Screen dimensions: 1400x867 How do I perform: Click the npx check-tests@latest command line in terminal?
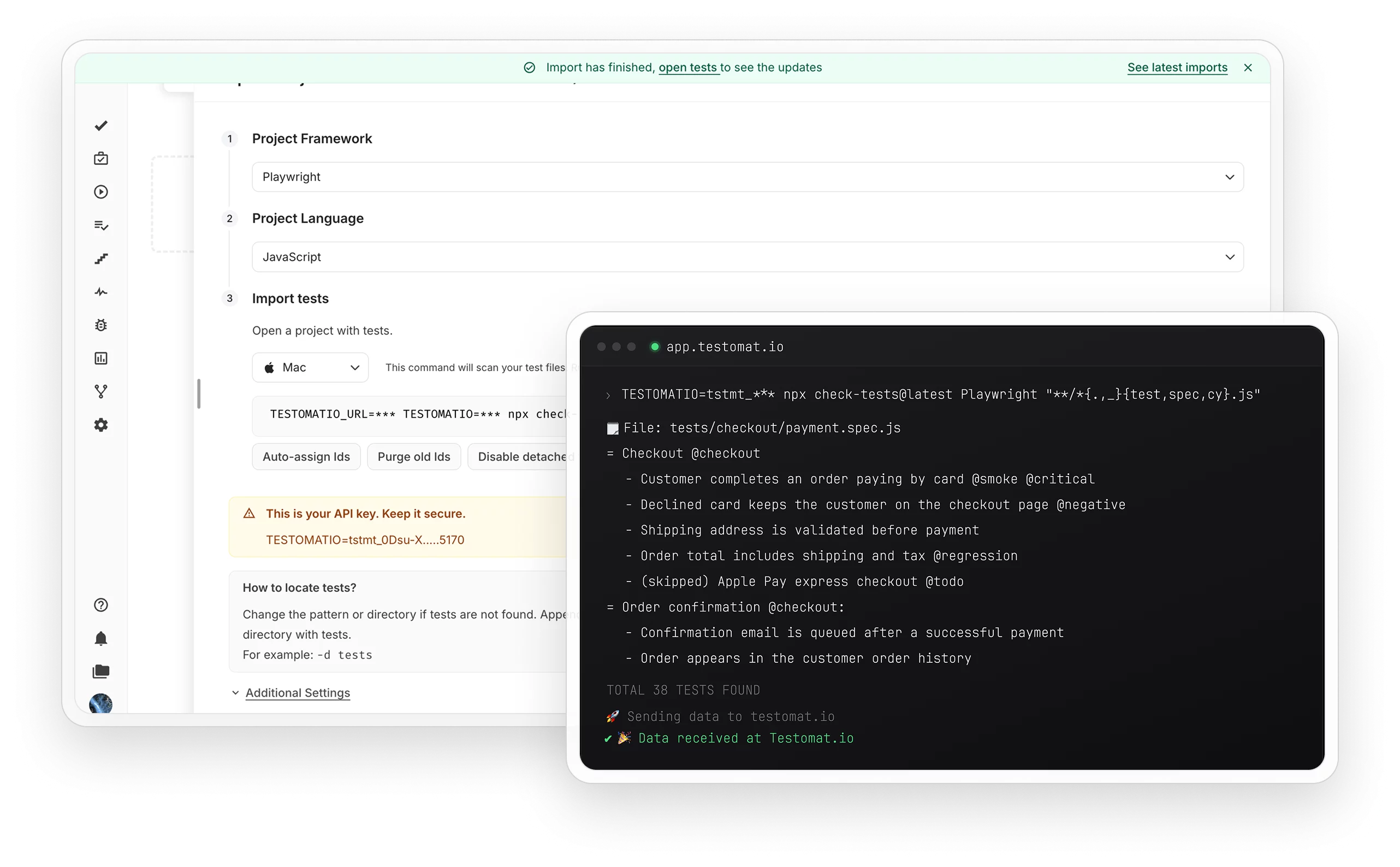[x=941, y=395]
